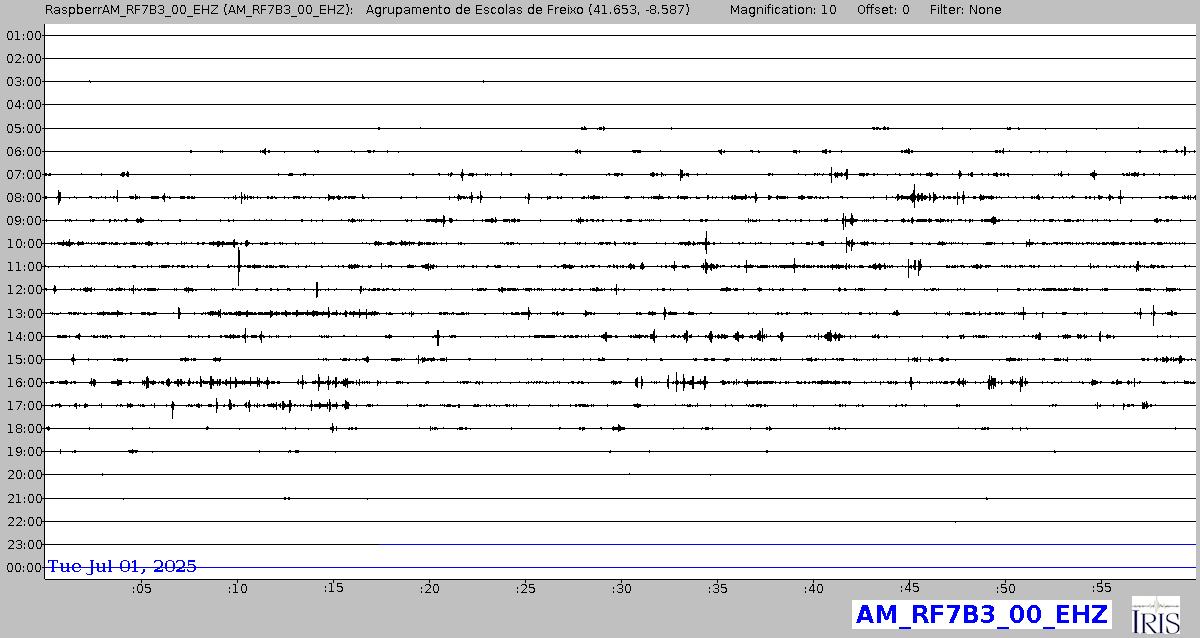
Task: Click the 20:00 hour label
Action: click(23, 474)
